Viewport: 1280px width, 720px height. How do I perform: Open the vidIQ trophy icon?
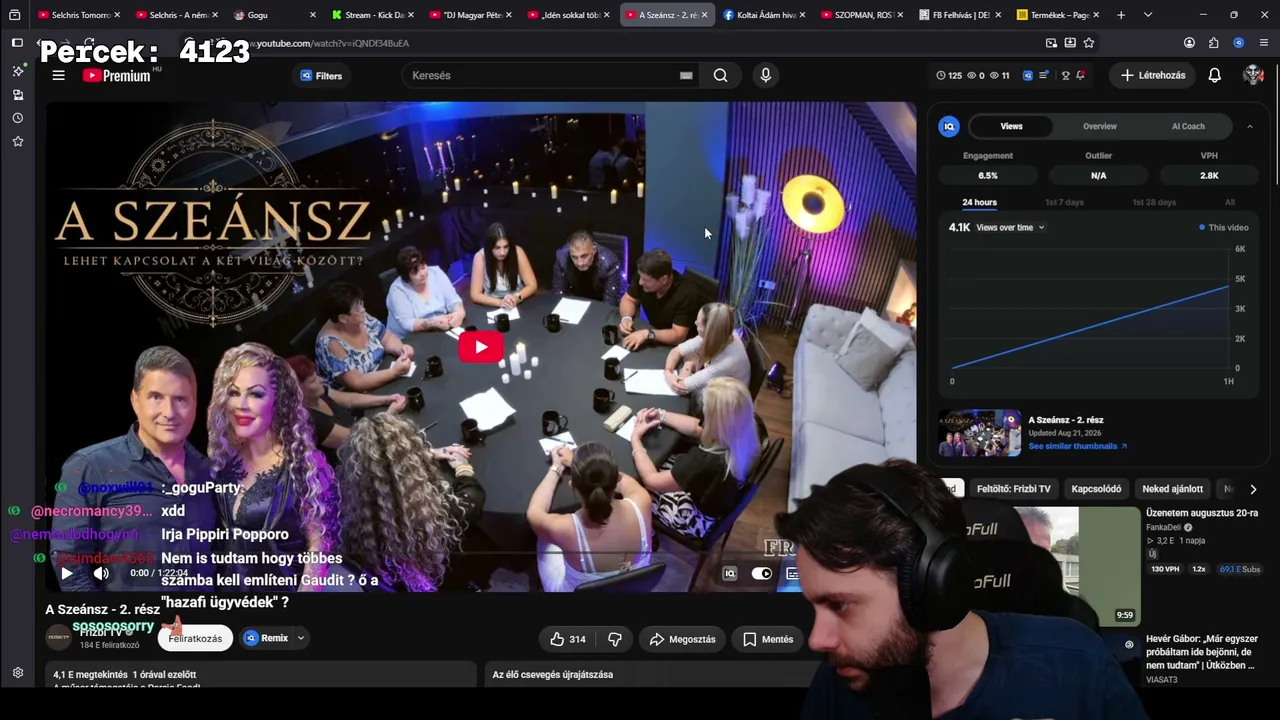pyautogui.click(x=1065, y=75)
